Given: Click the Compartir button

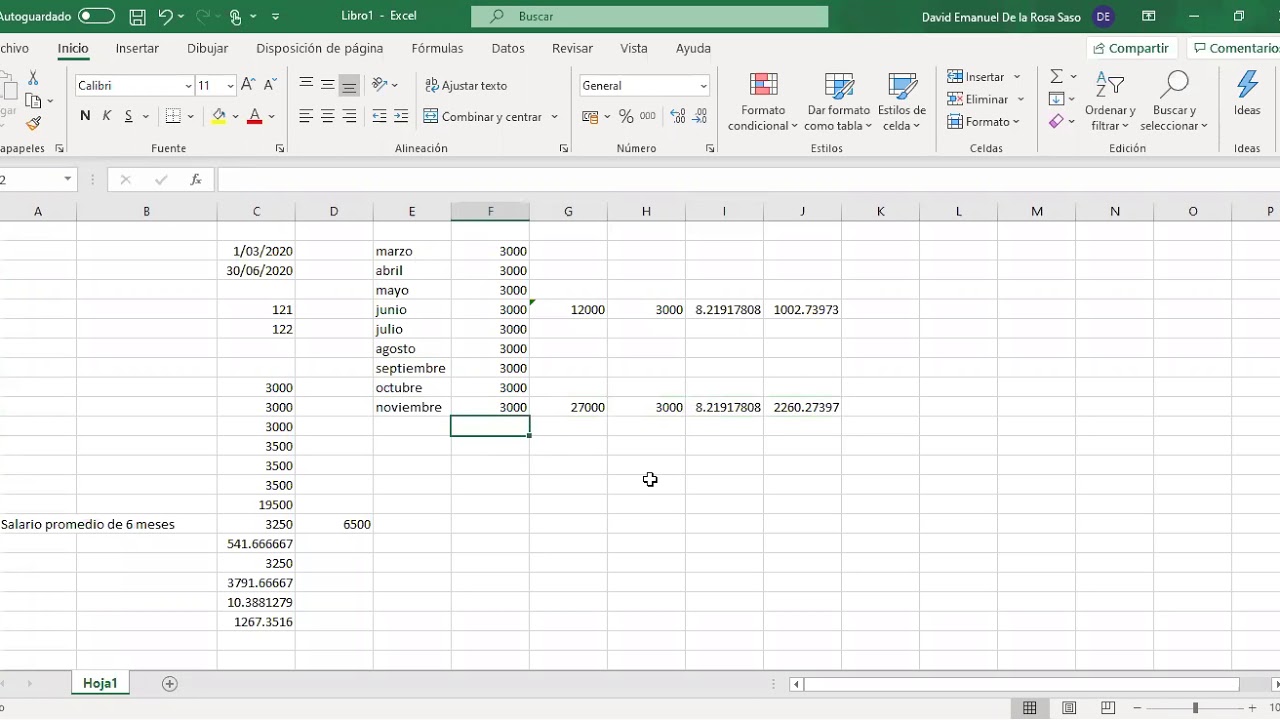Looking at the screenshot, I should click(1131, 48).
